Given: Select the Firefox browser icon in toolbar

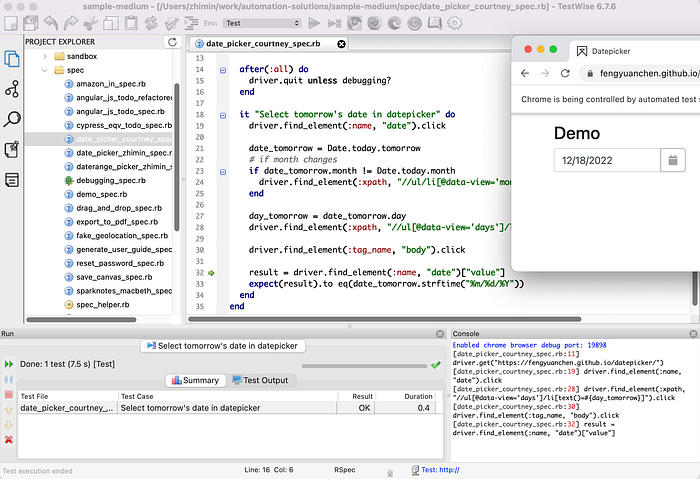Looking at the screenshot, I should click(374, 23).
